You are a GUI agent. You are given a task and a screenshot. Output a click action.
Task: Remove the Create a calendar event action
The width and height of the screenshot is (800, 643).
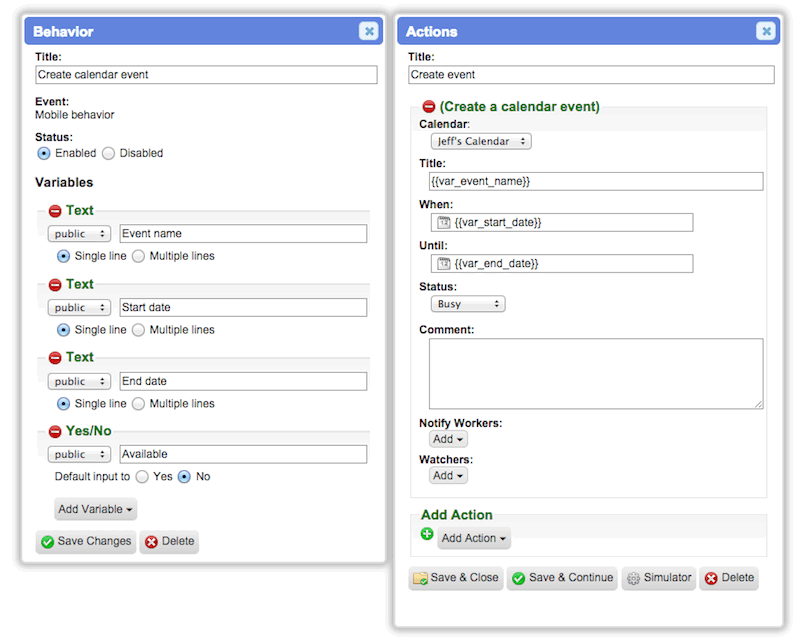[429, 107]
